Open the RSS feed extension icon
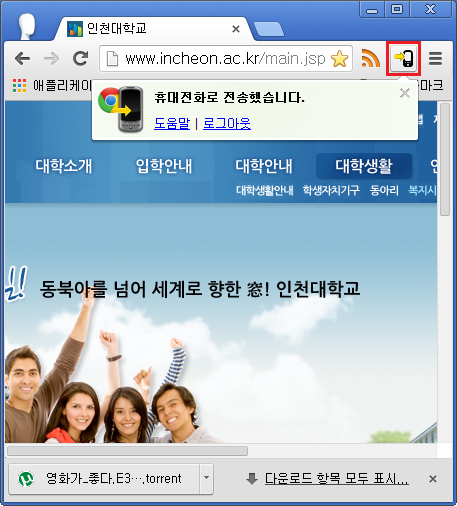The height and width of the screenshot is (506, 457). click(370, 58)
